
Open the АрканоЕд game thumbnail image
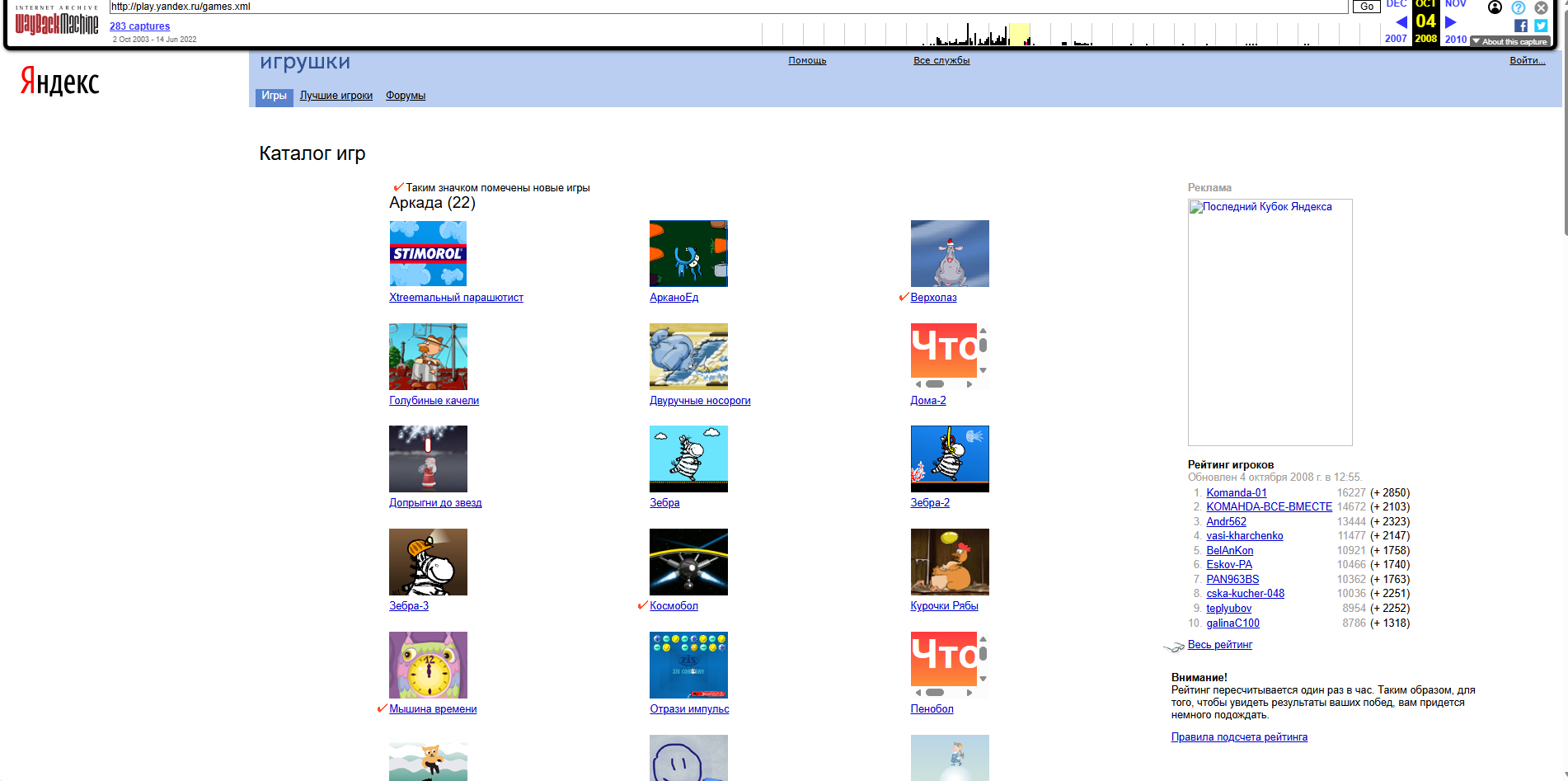click(x=688, y=253)
